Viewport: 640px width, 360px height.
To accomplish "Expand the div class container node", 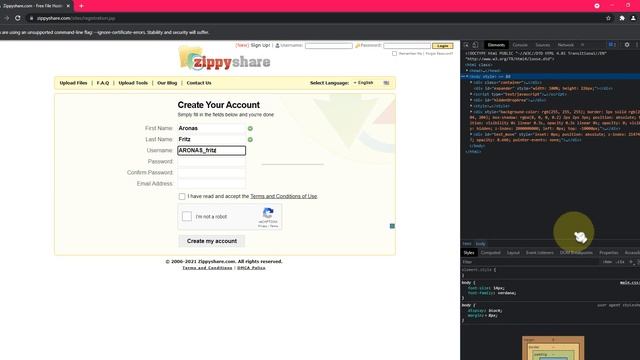I will click(471, 82).
